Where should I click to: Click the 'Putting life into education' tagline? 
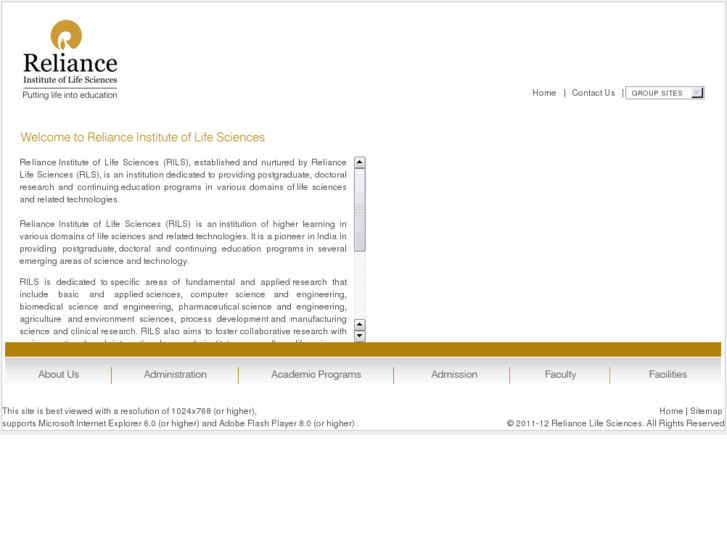[x=70, y=95]
